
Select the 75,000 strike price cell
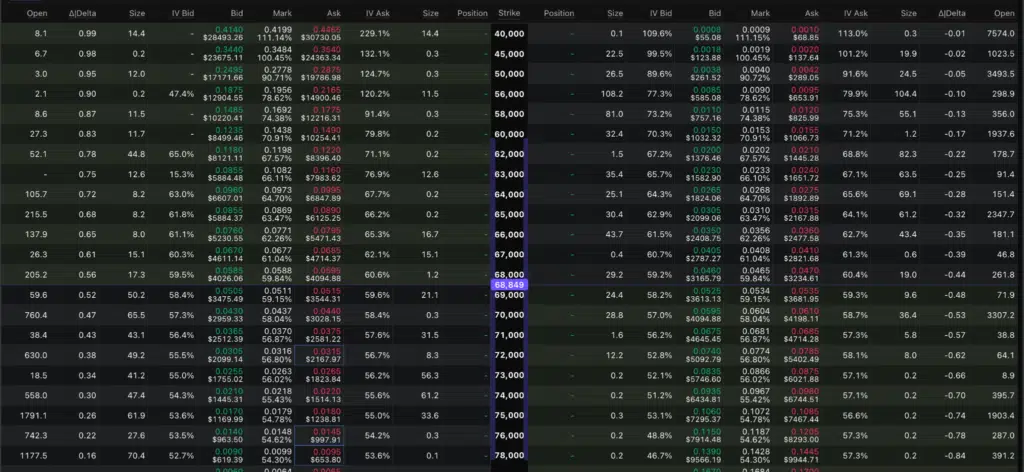click(511, 415)
